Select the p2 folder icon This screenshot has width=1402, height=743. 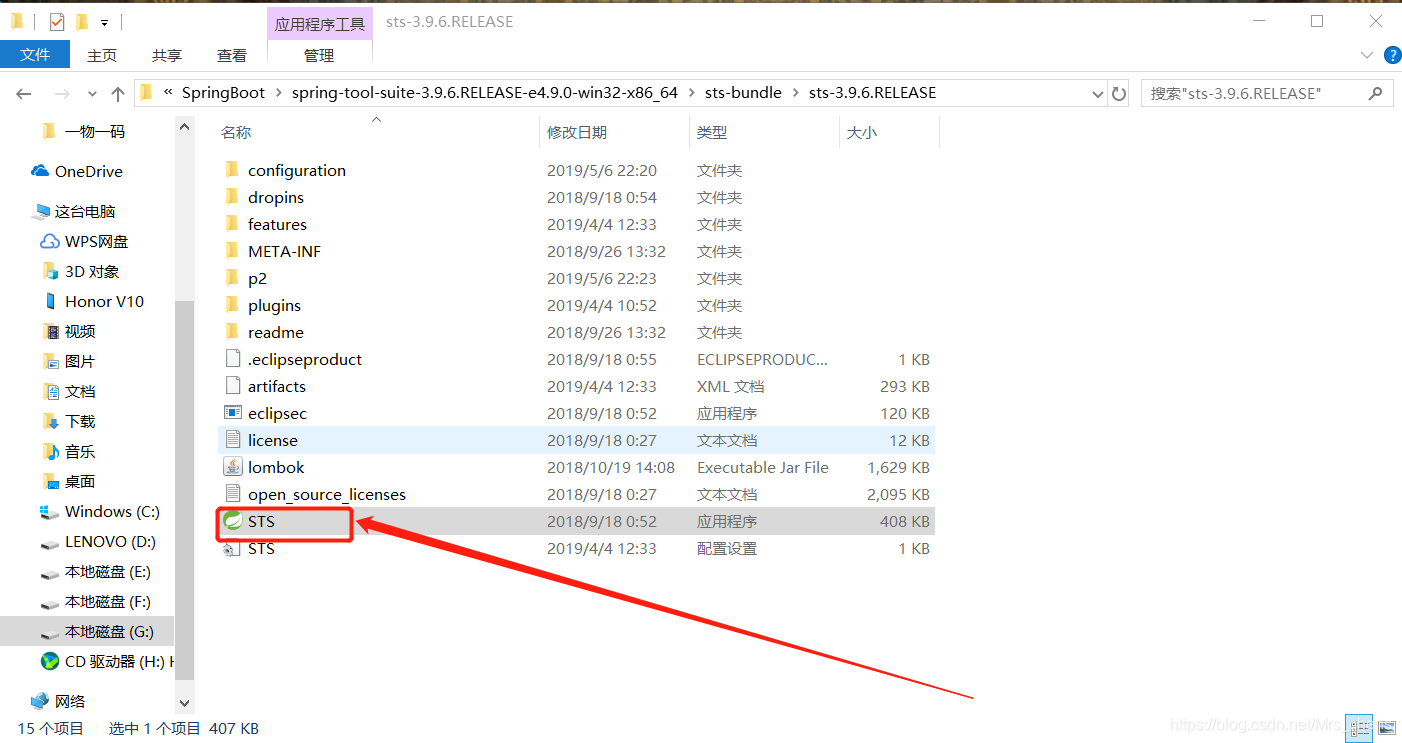[232, 278]
